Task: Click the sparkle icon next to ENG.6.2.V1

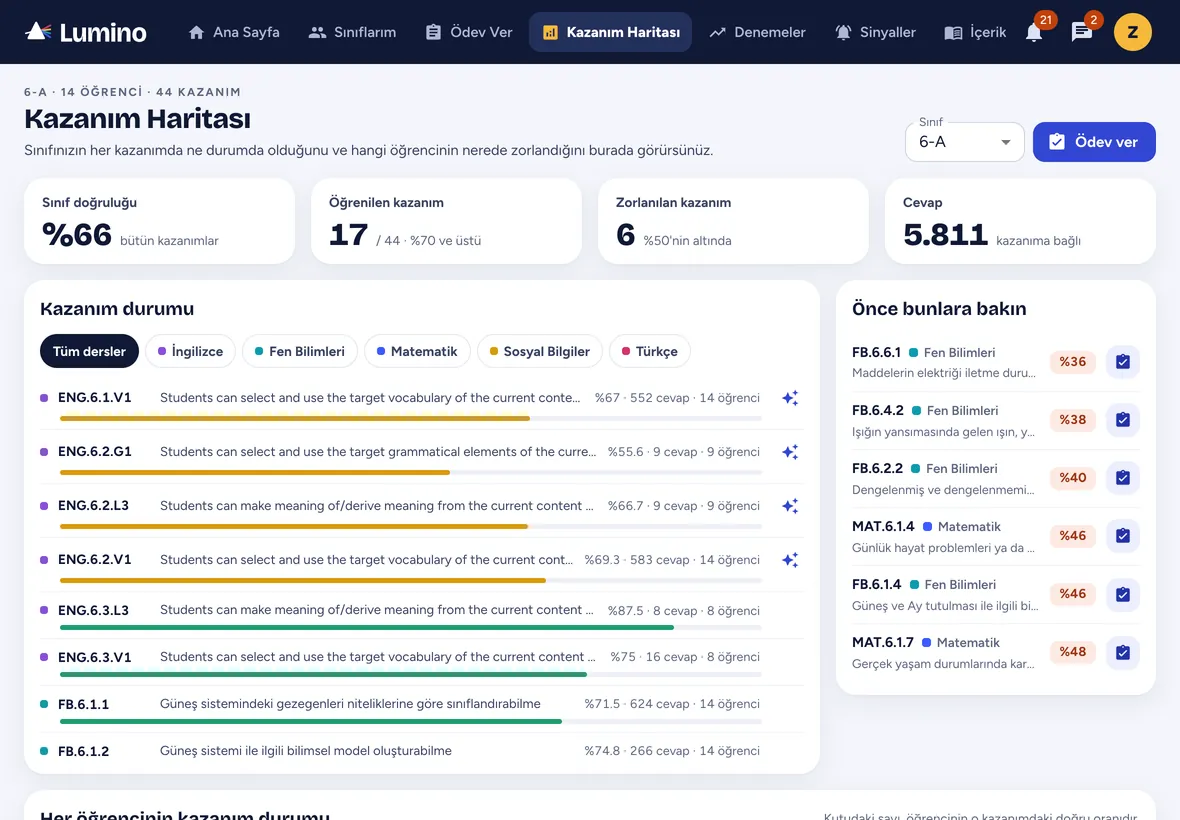Action: pos(789,560)
